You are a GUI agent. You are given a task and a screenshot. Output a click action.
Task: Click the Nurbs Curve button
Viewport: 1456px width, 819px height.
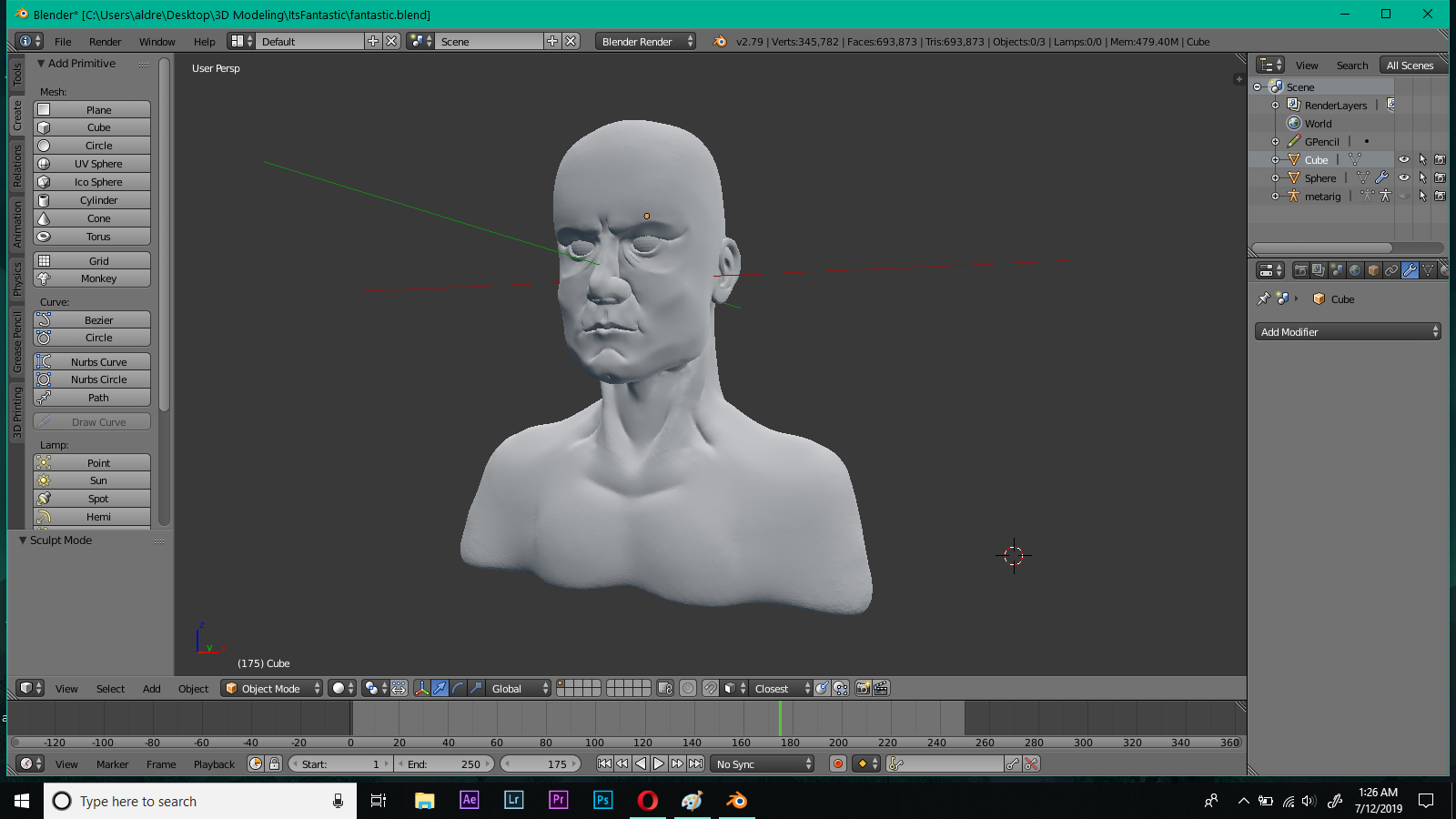tap(92, 361)
